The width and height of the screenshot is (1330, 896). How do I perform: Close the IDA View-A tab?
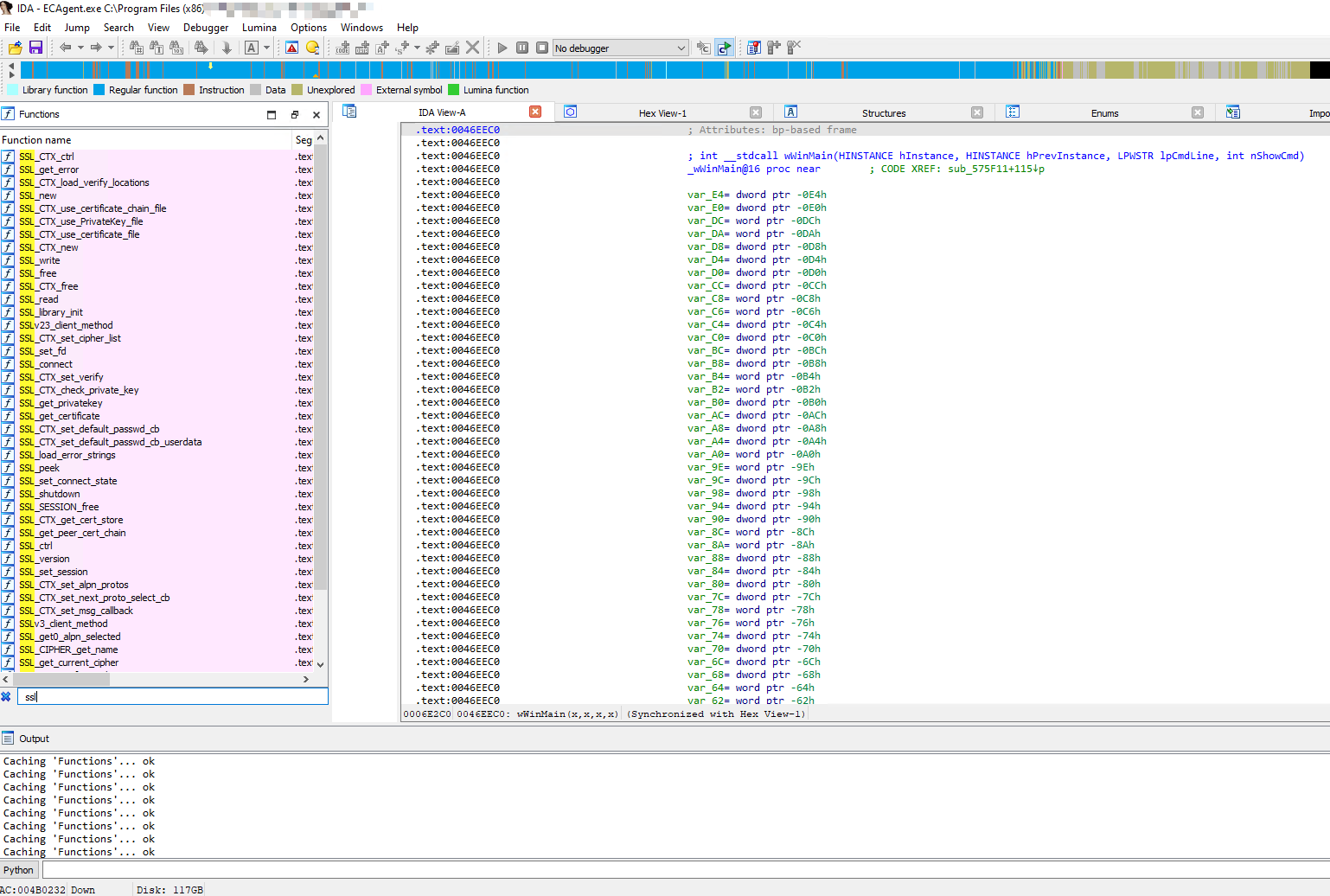coord(535,112)
